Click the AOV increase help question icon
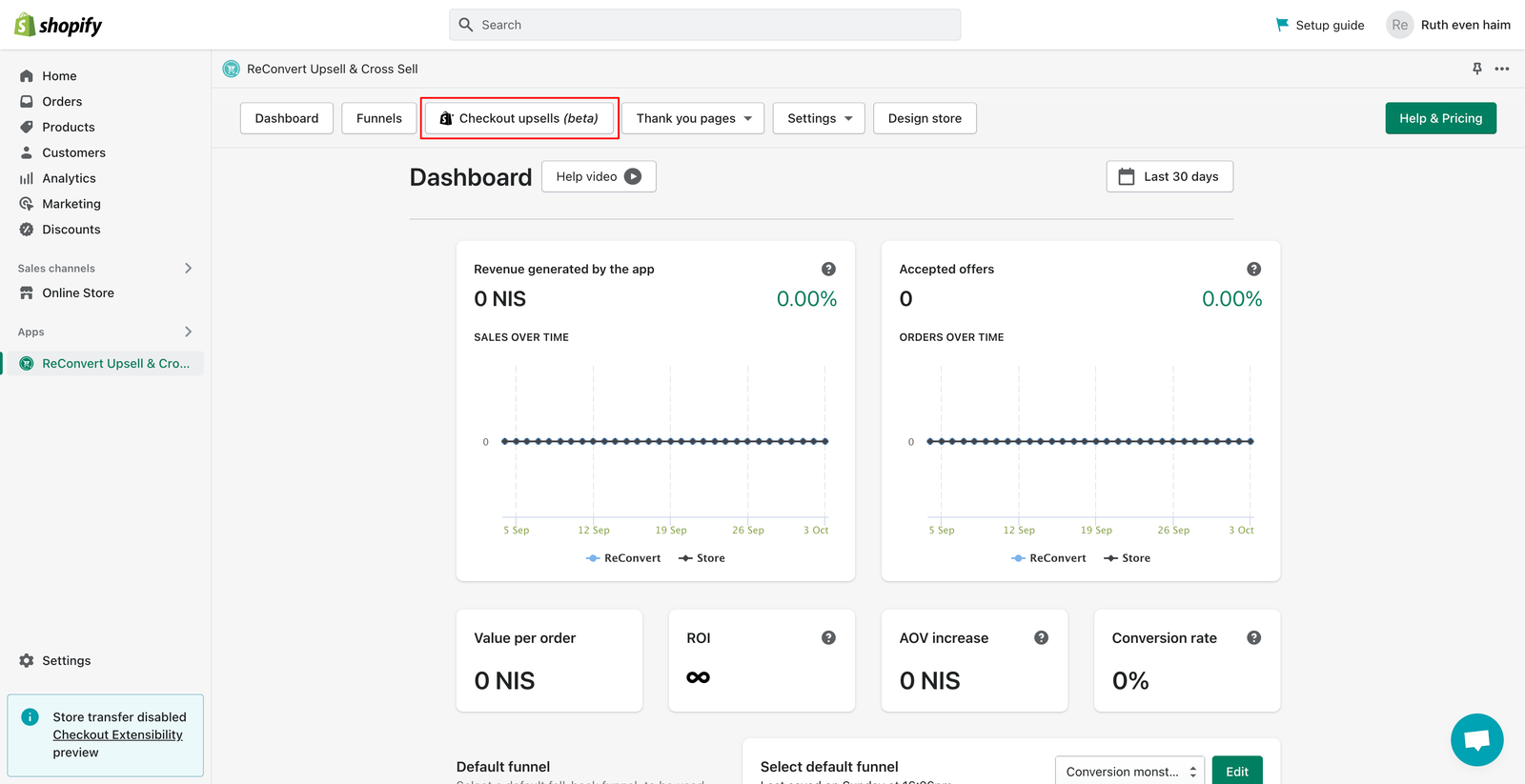1525x784 pixels. pos(1041,638)
